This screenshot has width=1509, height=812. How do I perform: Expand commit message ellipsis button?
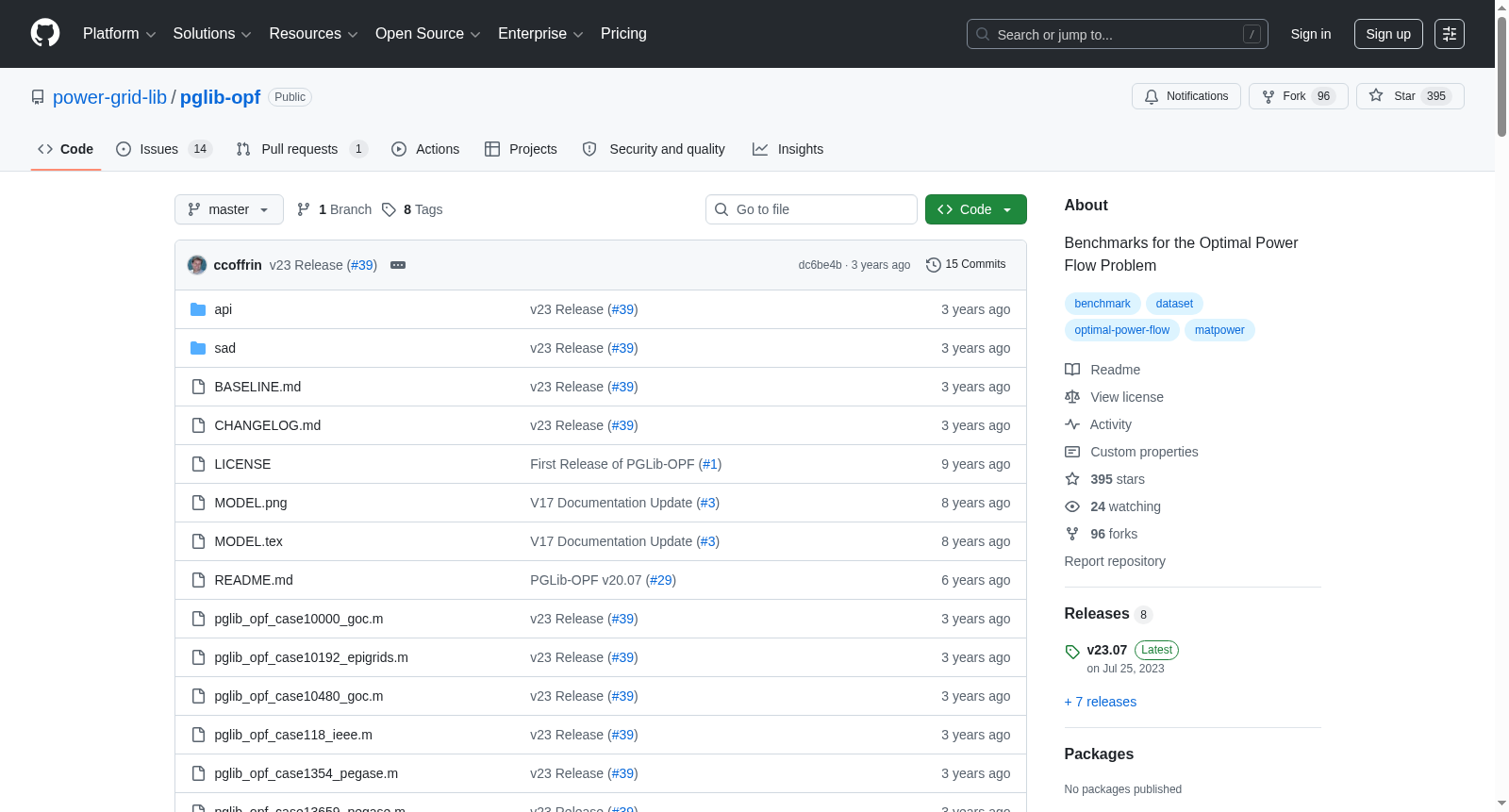click(398, 265)
